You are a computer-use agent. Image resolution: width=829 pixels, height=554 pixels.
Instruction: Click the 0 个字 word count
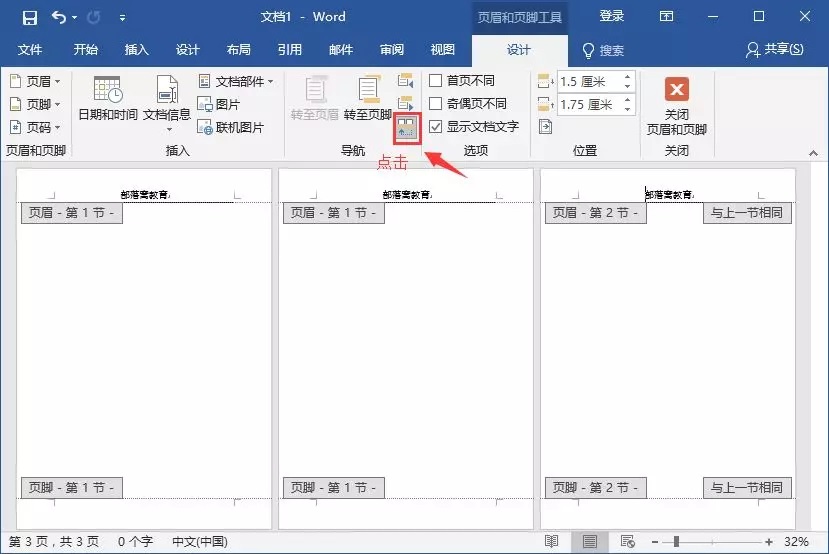tap(135, 541)
